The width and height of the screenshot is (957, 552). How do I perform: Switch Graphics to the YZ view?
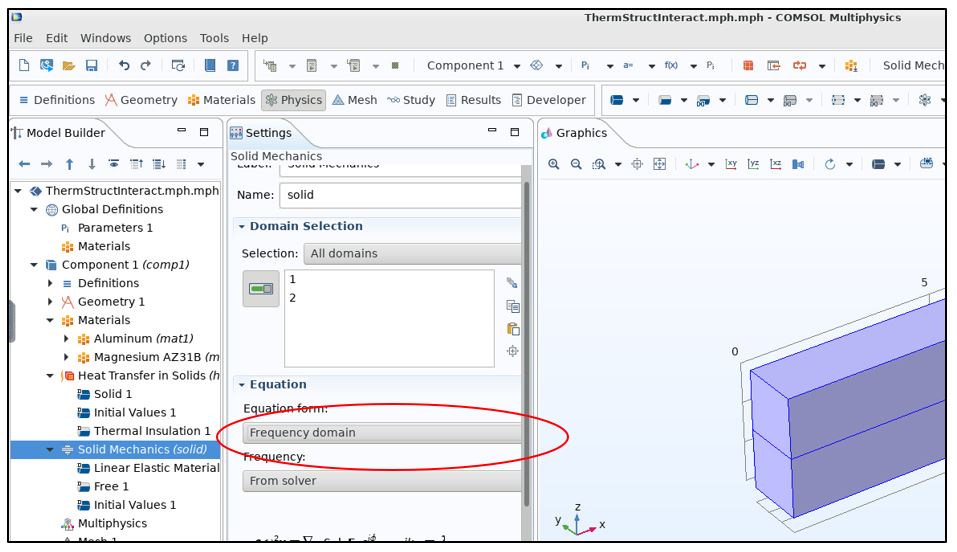[x=753, y=164]
